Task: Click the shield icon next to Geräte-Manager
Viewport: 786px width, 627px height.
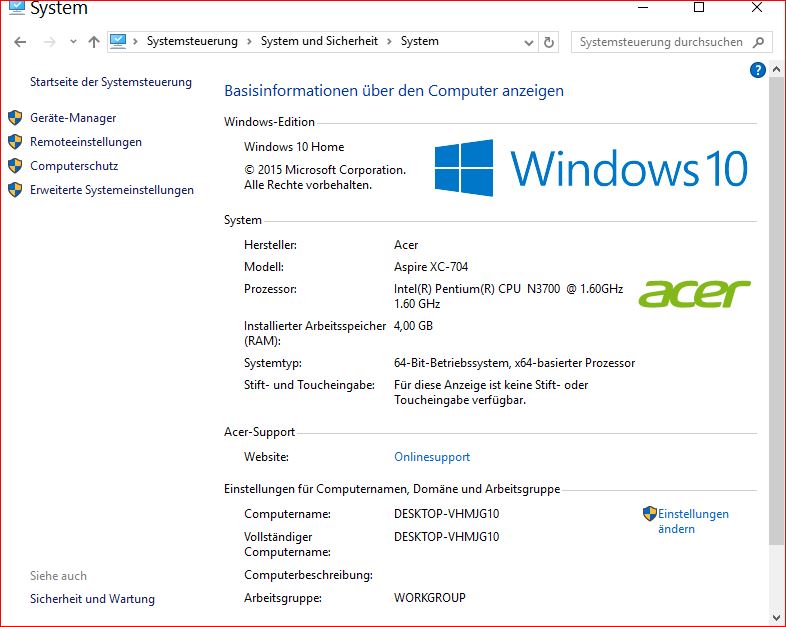Action: (15, 118)
